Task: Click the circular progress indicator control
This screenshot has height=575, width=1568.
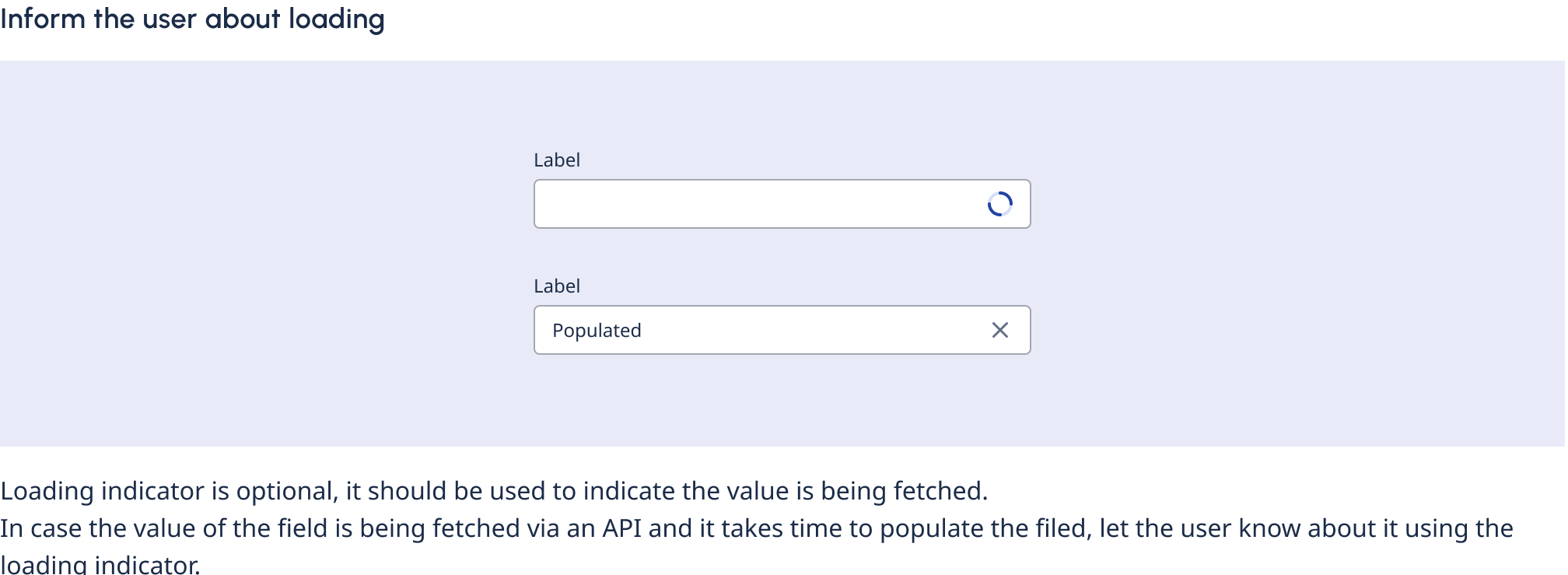Action: 1002,204
